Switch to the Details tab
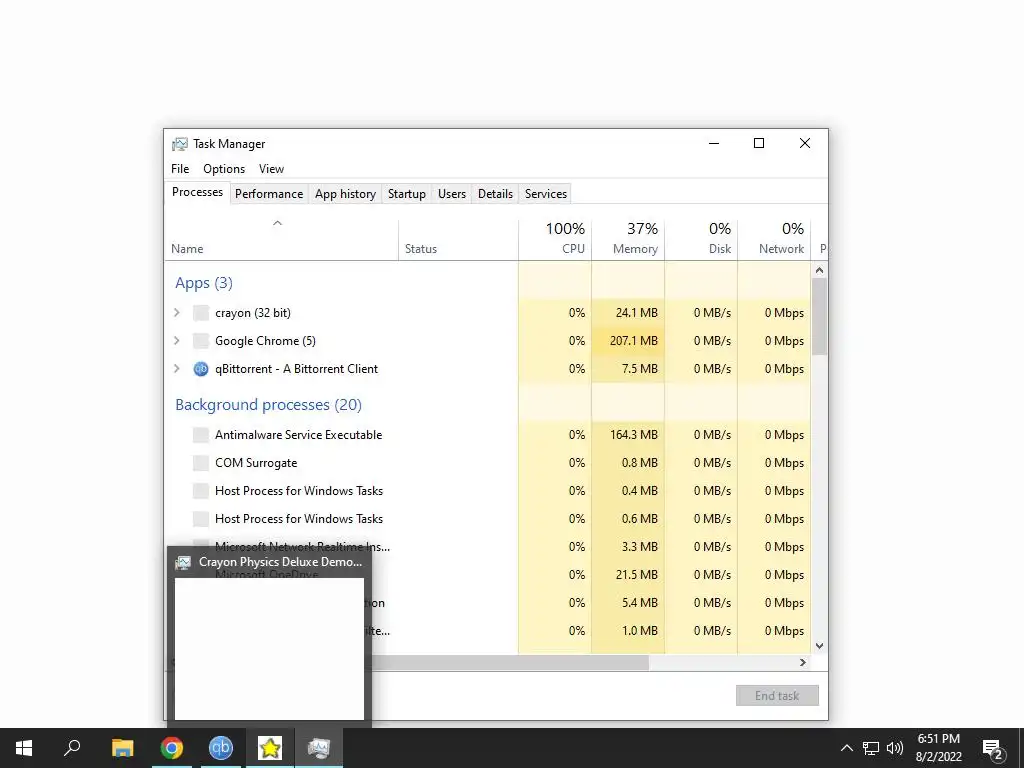 click(x=496, y=194)
